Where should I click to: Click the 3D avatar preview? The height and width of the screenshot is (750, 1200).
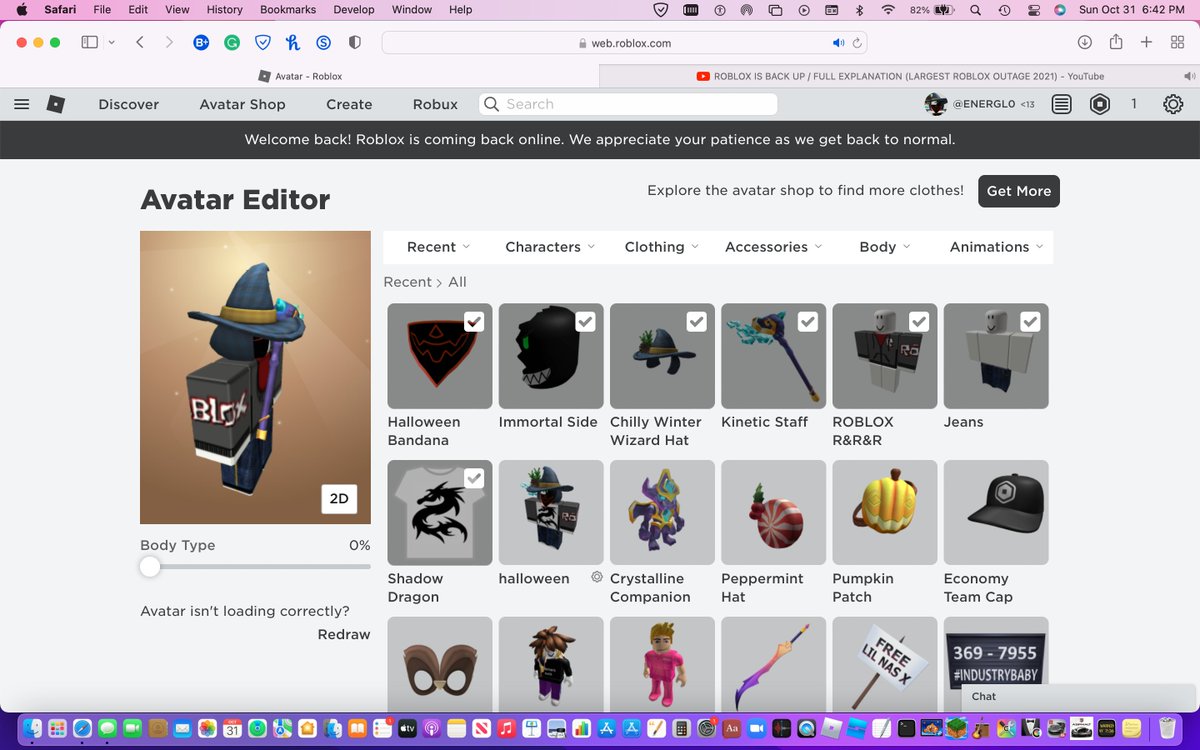pyautogui.click(x=255, y=378)
